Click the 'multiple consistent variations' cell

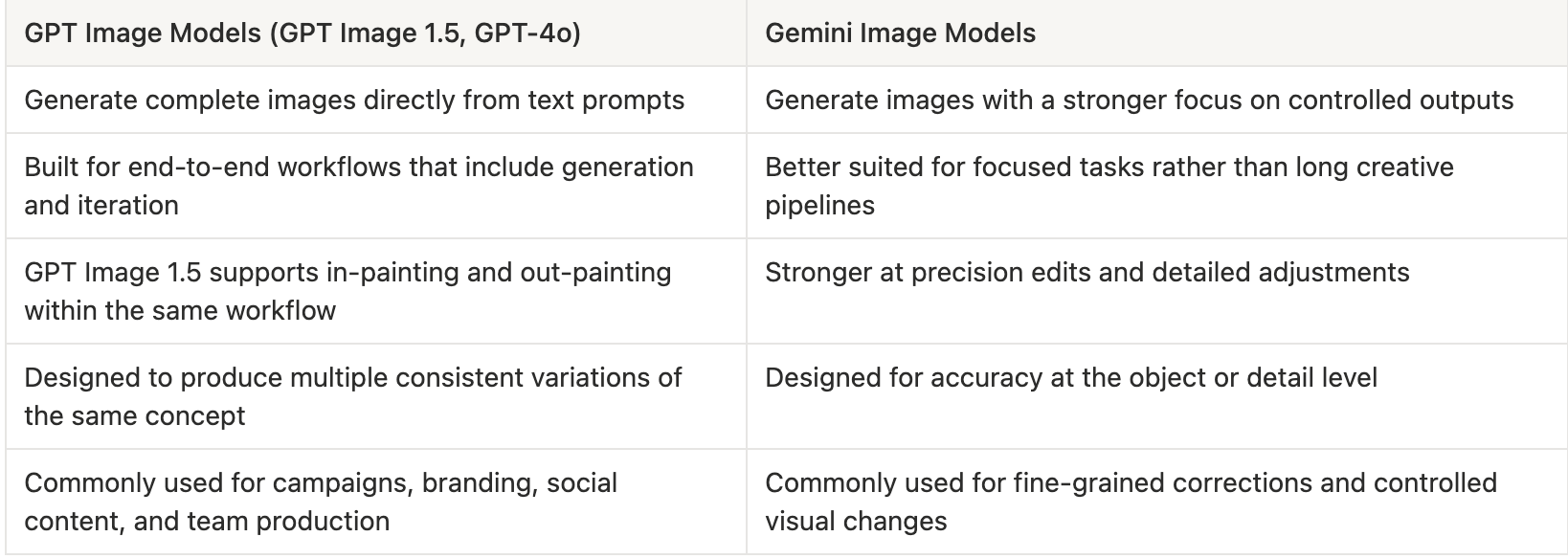click(x=352, y=396)
